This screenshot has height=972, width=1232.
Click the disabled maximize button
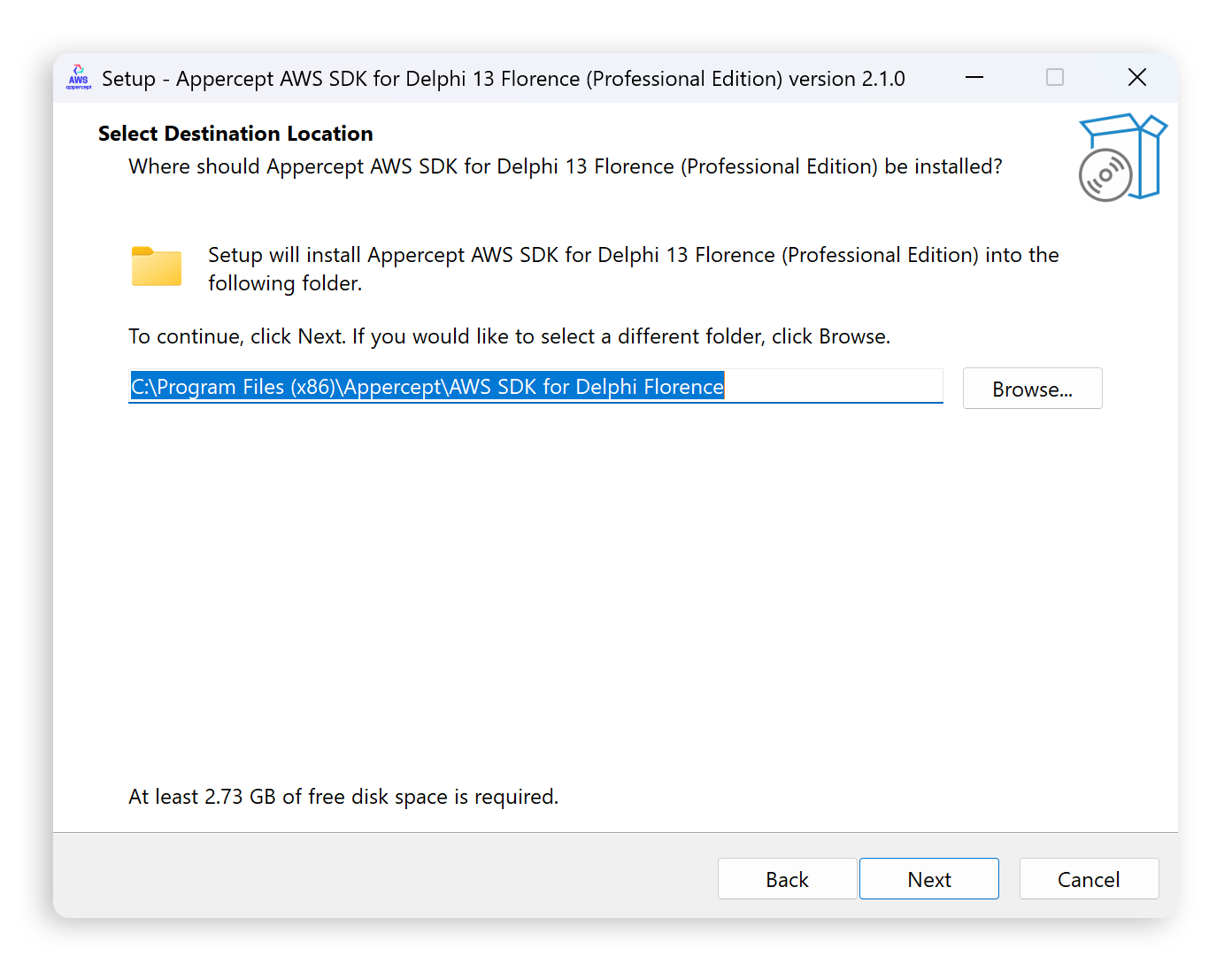tap(1055, 78)
